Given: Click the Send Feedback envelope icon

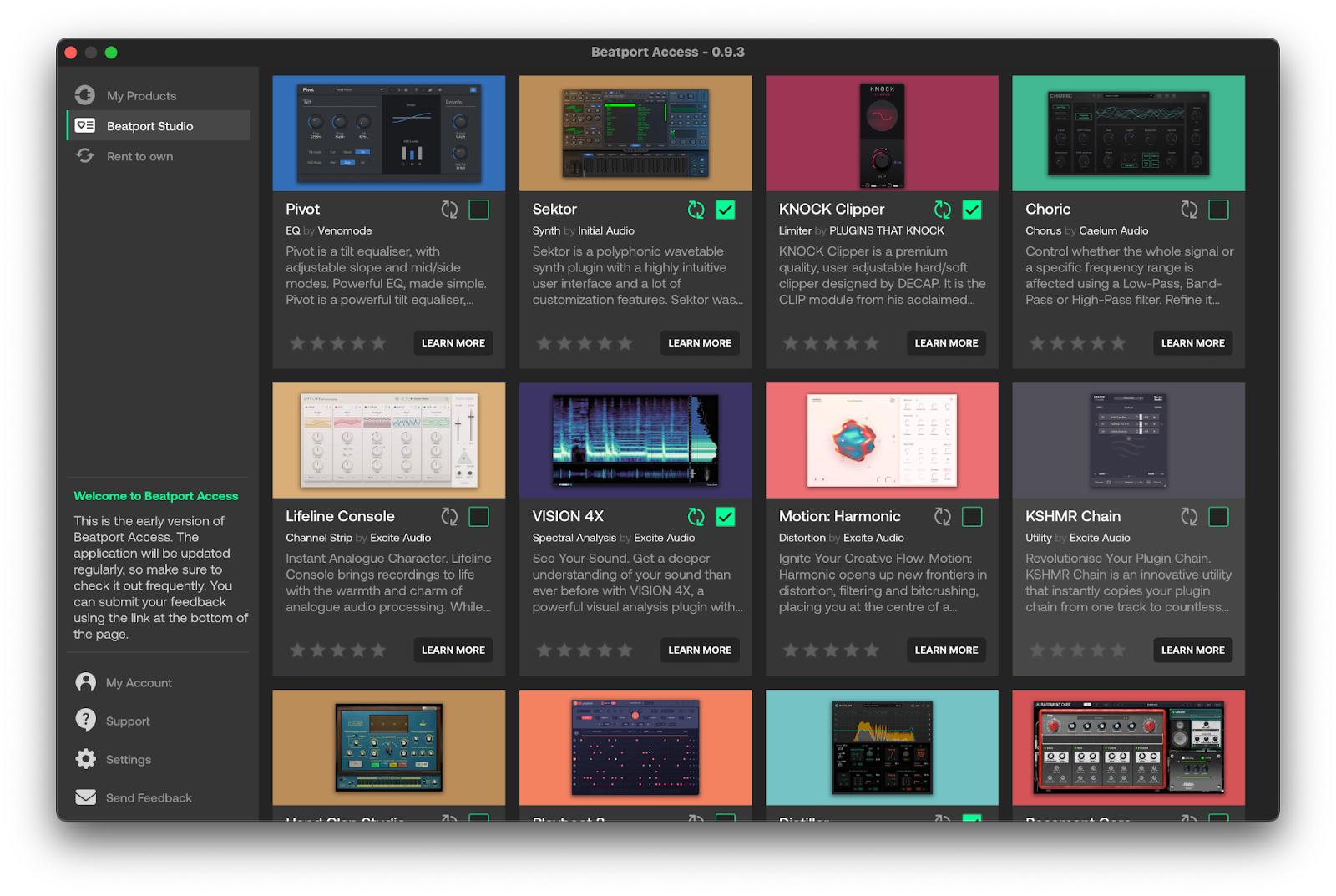Looking at the screenshot, I should click(84, 797).
